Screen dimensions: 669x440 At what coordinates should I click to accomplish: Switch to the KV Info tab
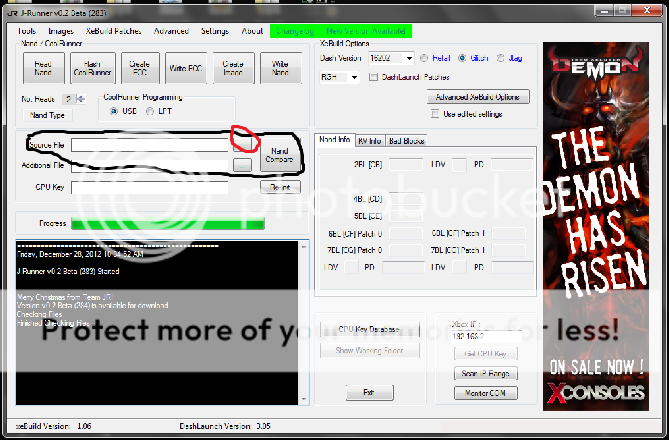(369, 141)
